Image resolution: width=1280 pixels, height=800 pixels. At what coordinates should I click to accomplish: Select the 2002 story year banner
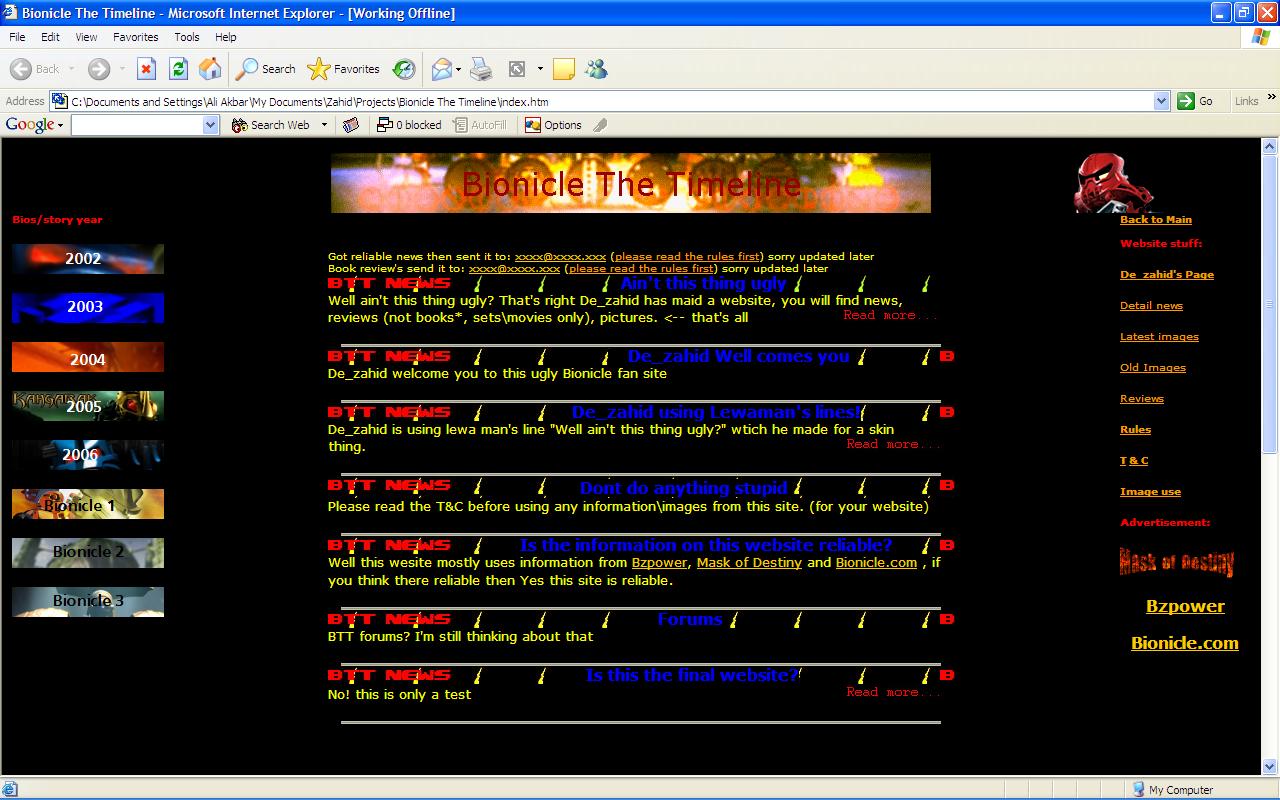[88, 259]
